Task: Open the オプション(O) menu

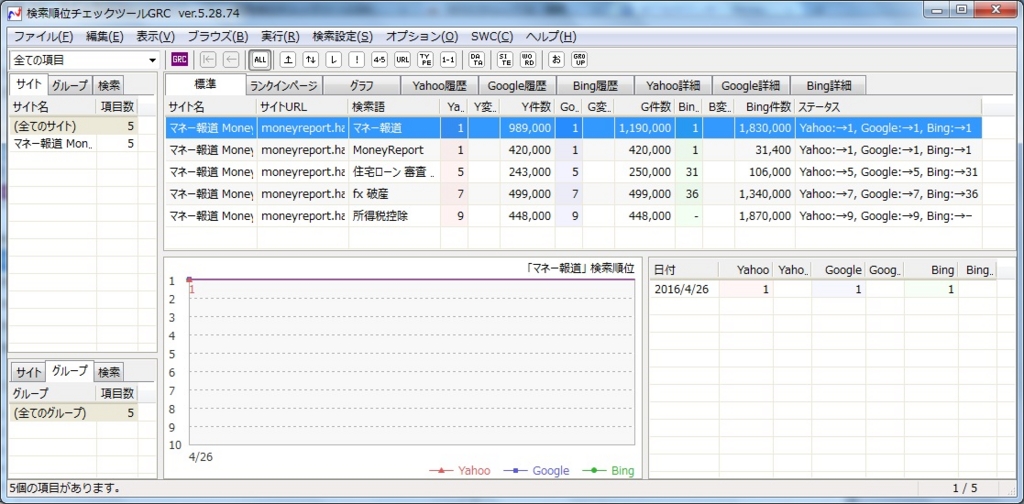Action: (422, 37)
